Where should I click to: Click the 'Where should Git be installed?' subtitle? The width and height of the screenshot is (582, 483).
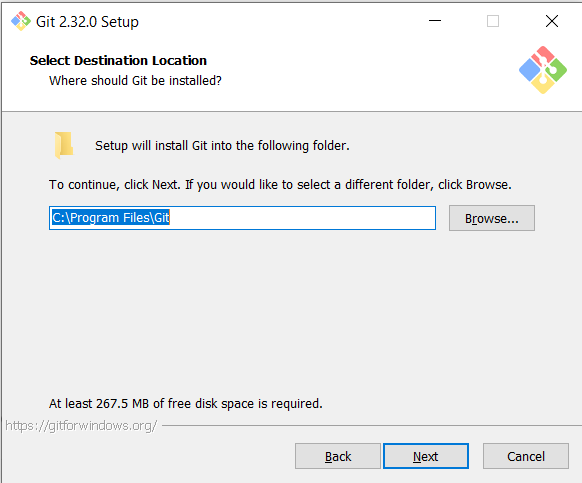(135, 81)
